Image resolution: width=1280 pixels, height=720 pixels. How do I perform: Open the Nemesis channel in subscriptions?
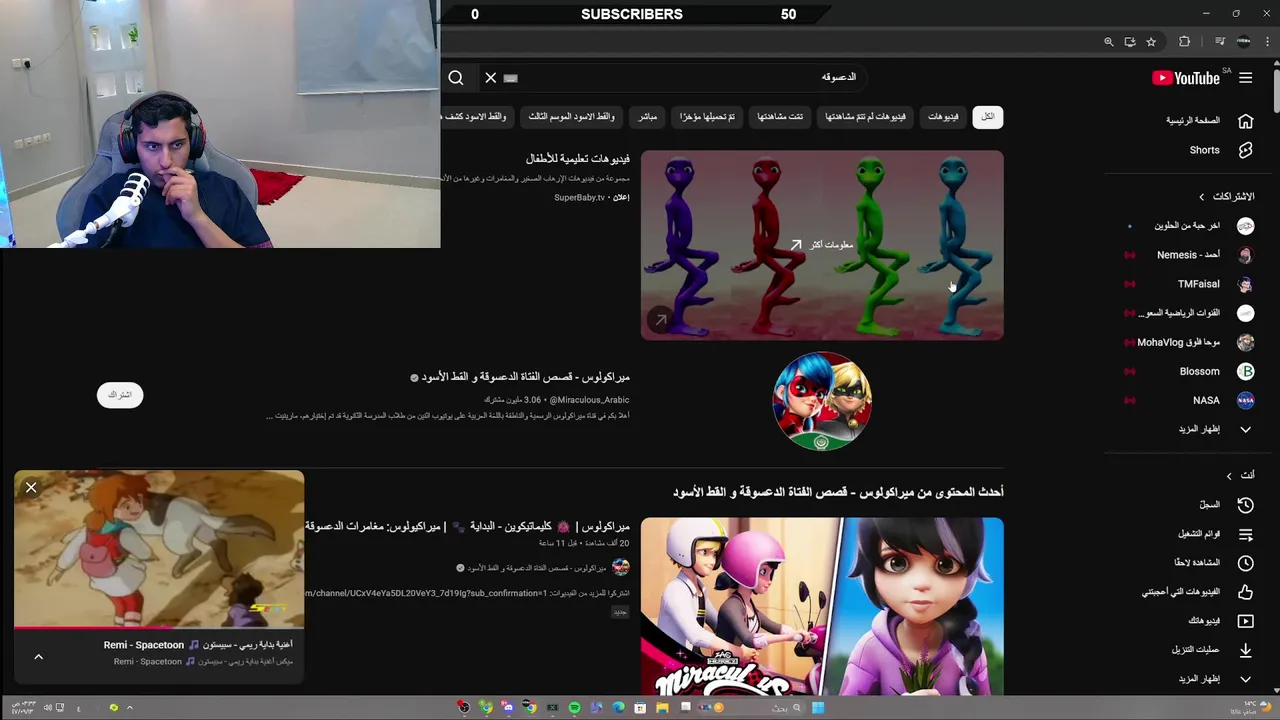coord(1190,255)
